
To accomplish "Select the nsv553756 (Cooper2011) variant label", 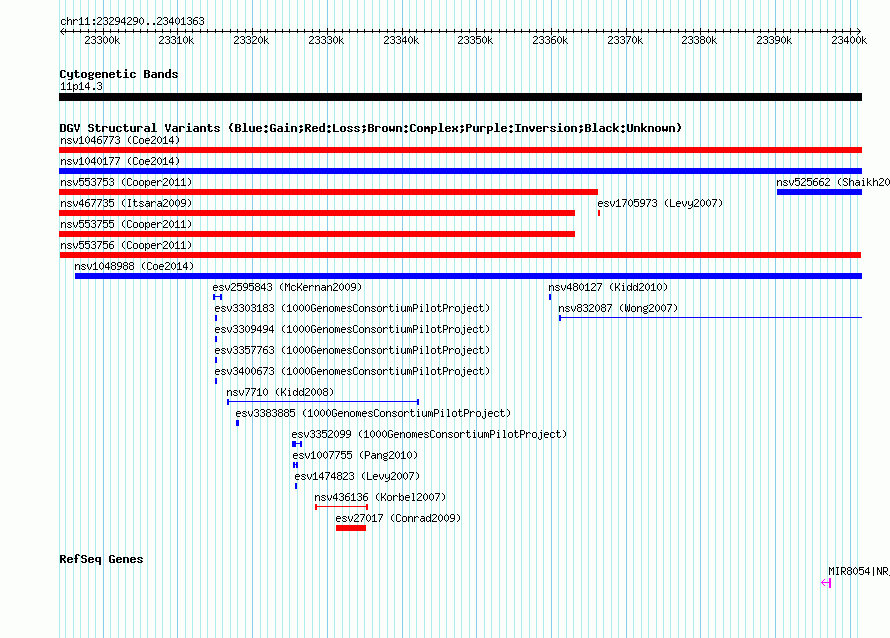I will pos(126,245).
